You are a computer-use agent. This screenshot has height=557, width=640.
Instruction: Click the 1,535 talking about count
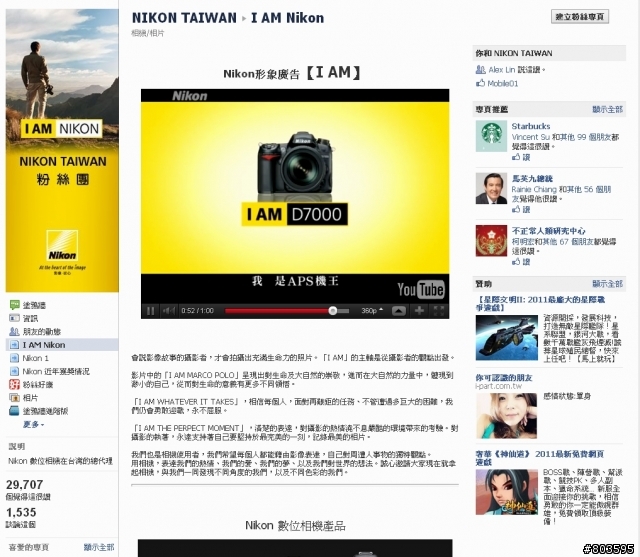pyautogui.click(x=21, y=512)
